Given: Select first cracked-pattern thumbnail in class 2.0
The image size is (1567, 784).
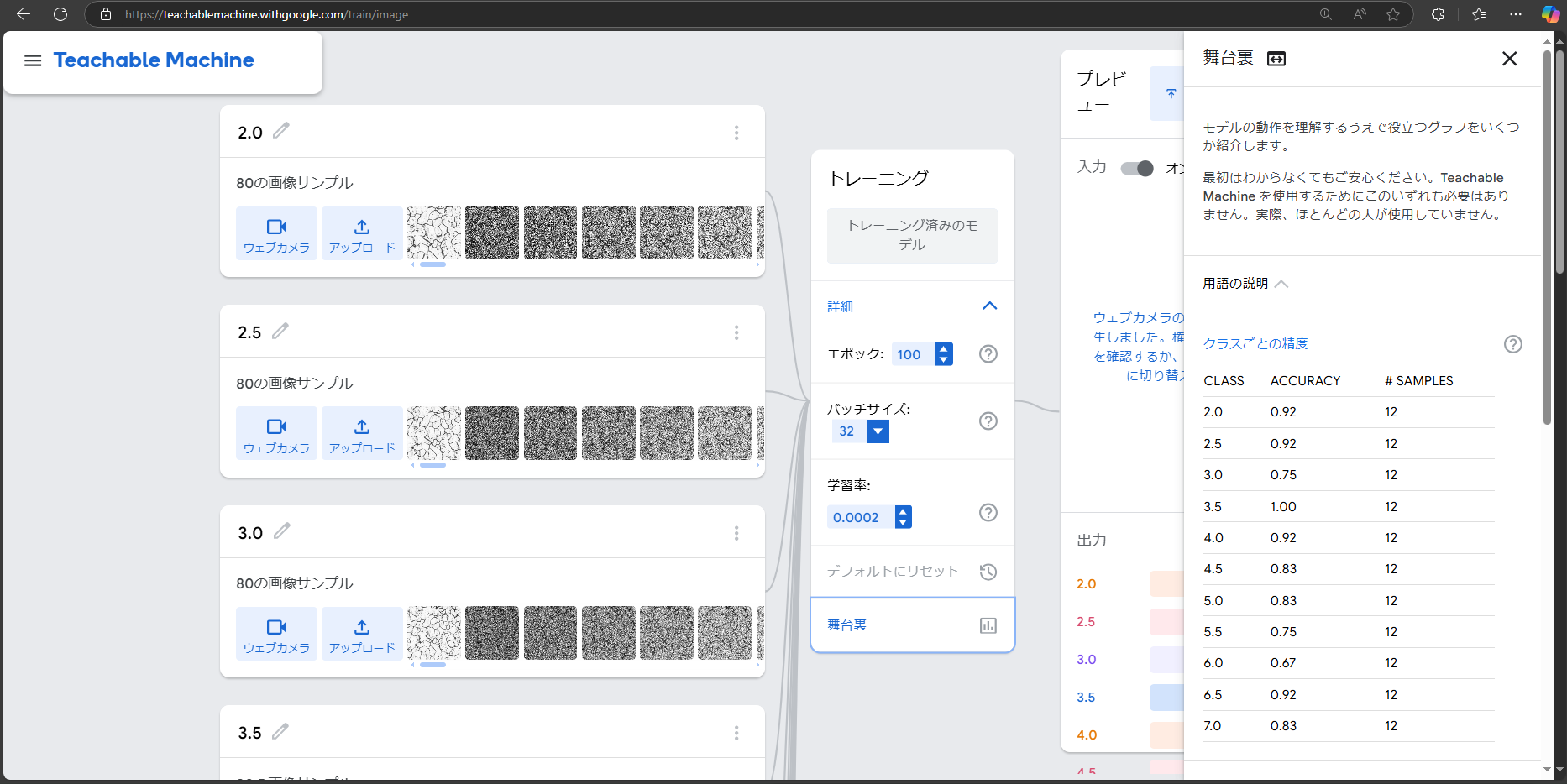Looking at the screenshot, I should pos(434,233).
